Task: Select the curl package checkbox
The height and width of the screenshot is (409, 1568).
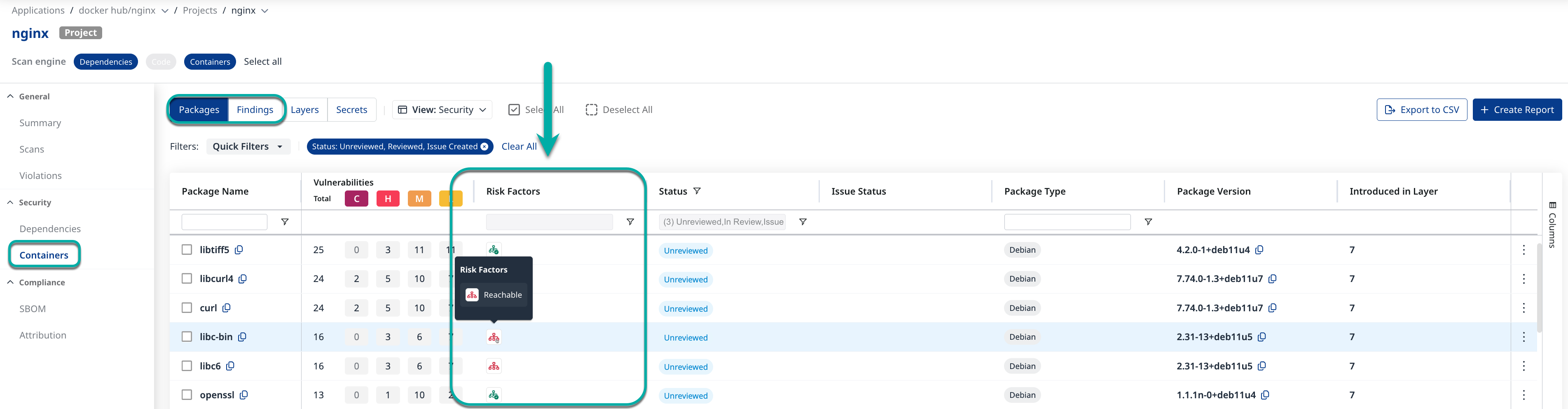Action: (x=187, y=308)
